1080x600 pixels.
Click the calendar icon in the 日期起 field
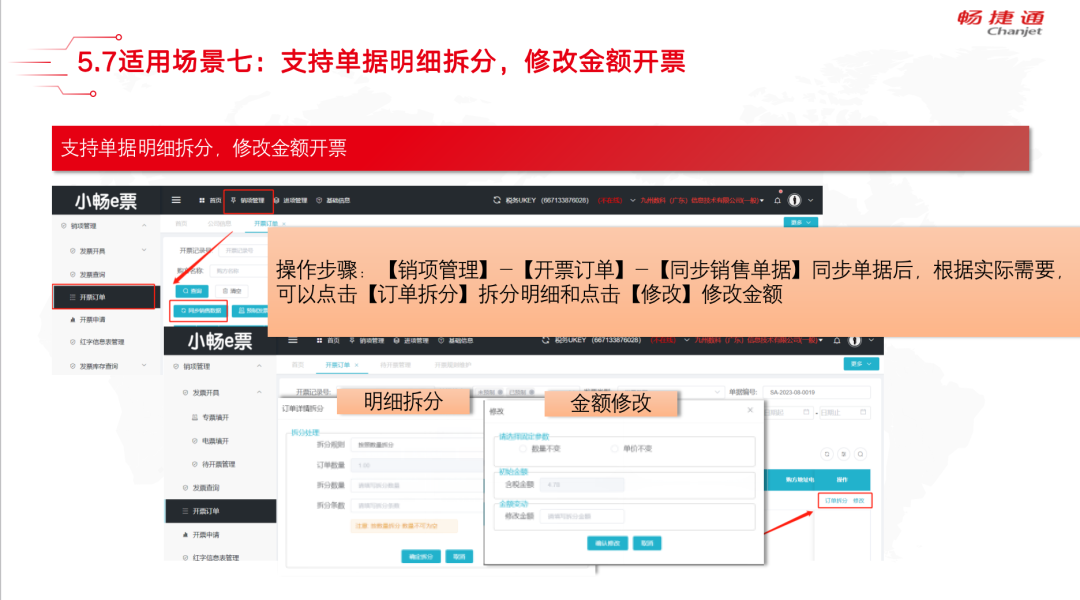point(806,412)
